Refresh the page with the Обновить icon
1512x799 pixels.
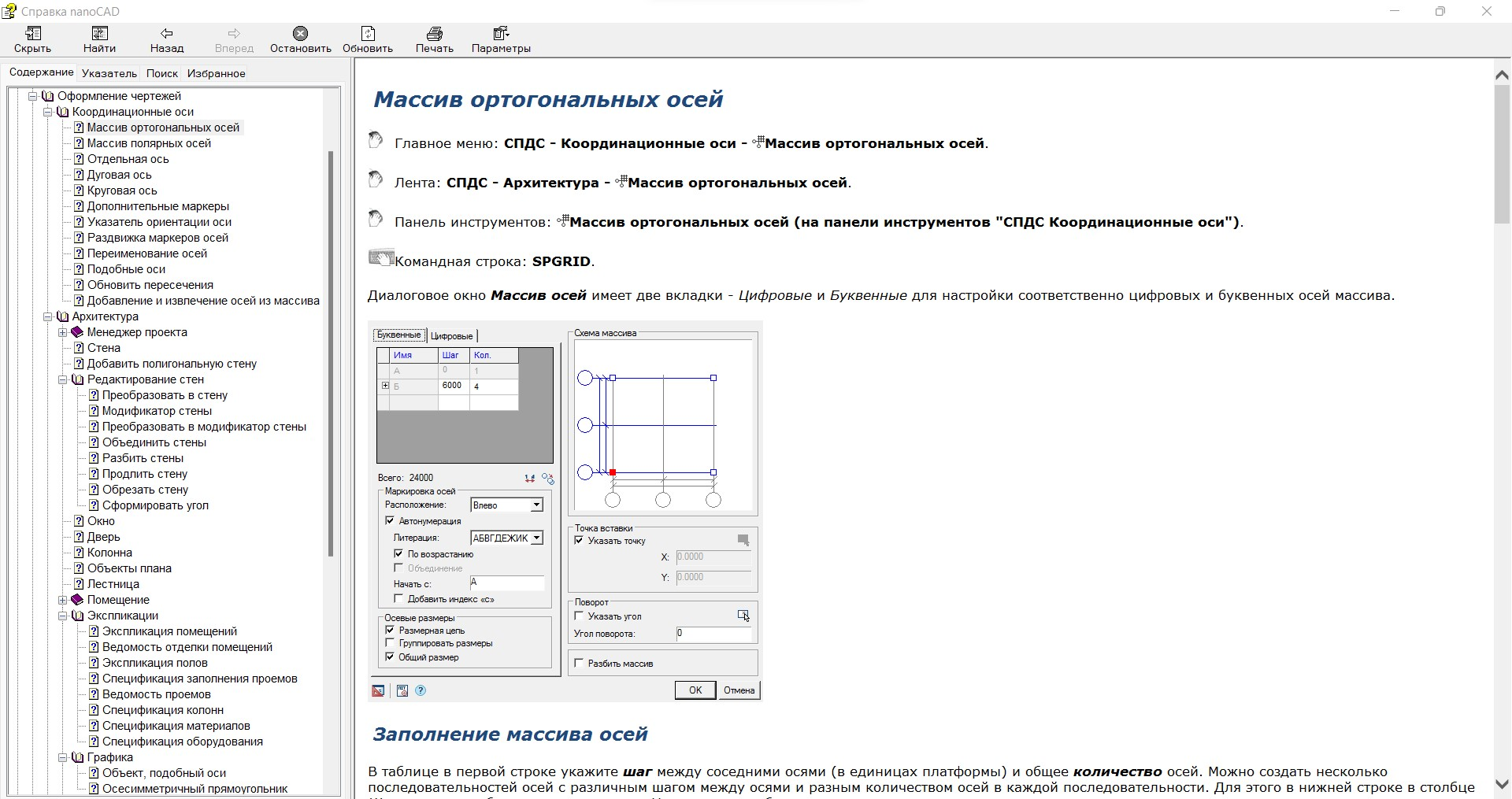click(x=368, y=33)
